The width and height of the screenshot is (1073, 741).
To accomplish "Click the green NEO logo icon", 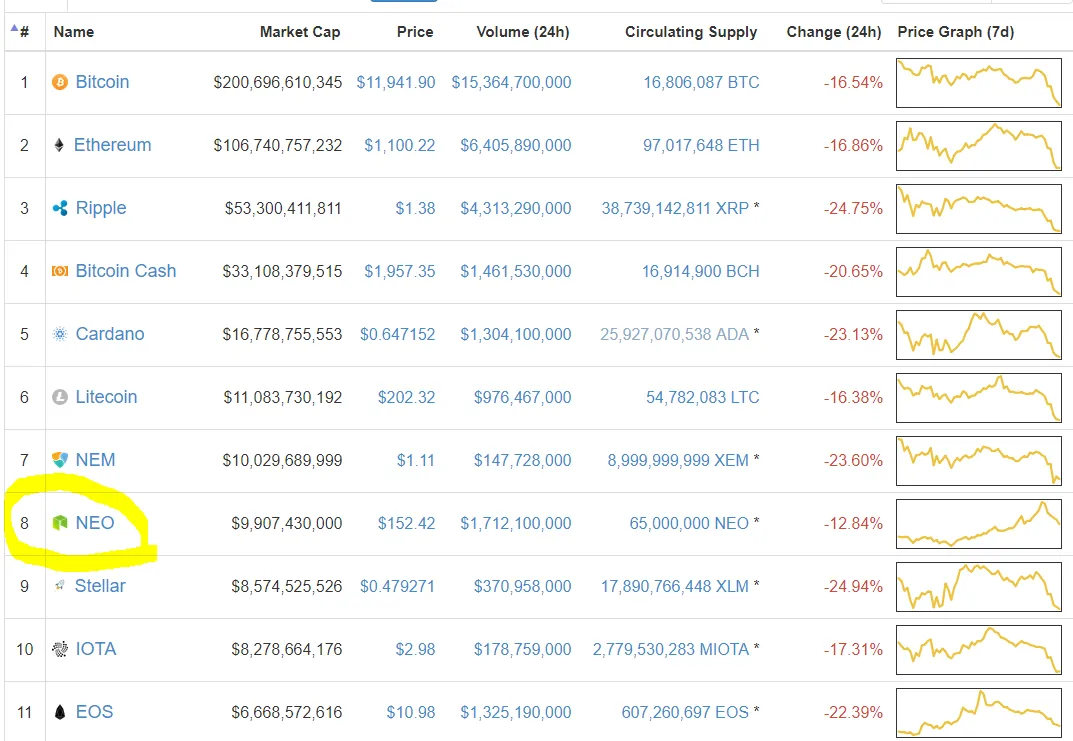I will (60, 523).
